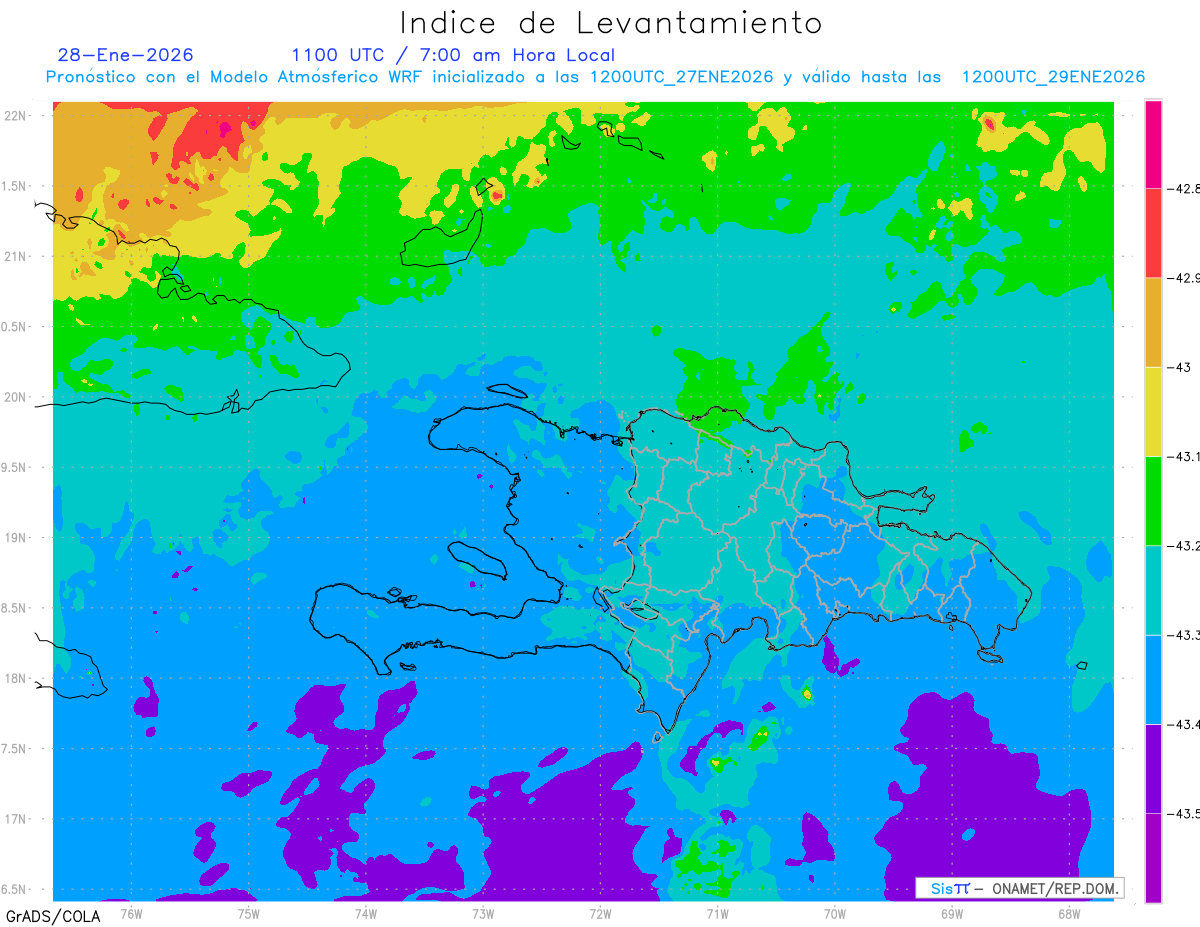This screenshot has height=927, width=1200.
Task: Click the orange swatch between -42.9 and -43
Action: click(1153, 322)
